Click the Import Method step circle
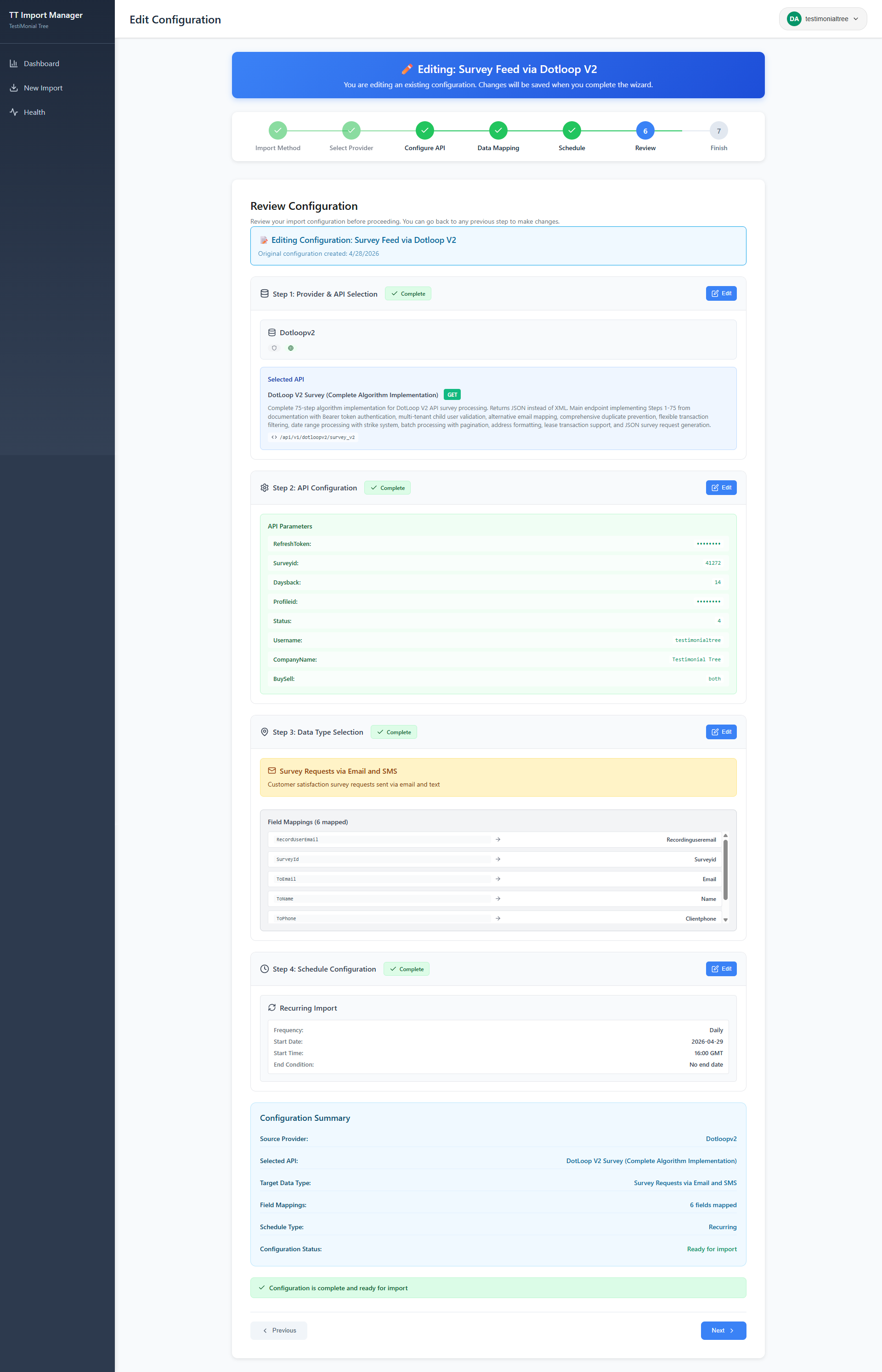The image size is (882, 1372). click(278, 130)
